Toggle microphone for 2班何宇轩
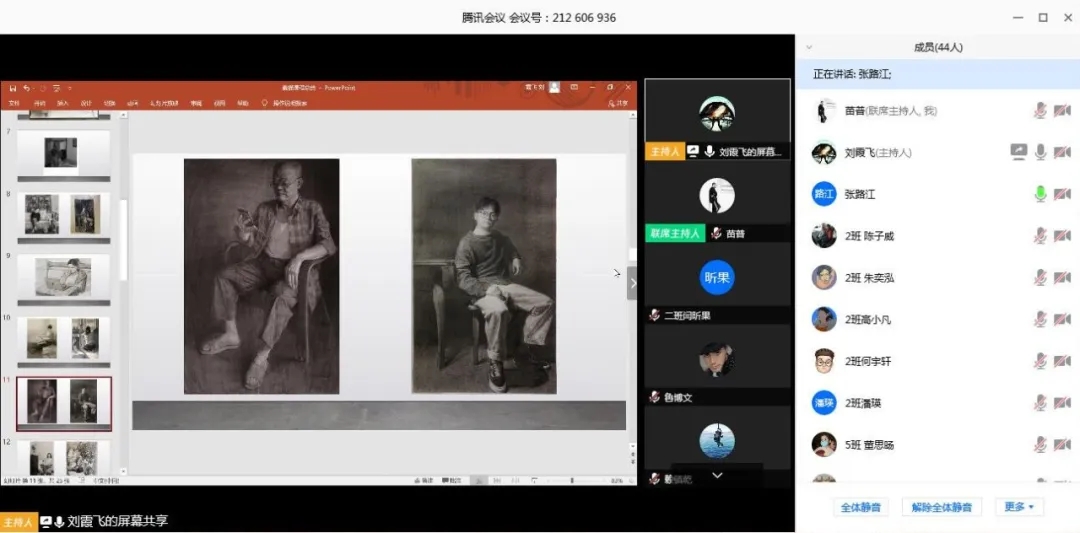This screenshot has width=1080, height=533. (x=1040, y=361)
